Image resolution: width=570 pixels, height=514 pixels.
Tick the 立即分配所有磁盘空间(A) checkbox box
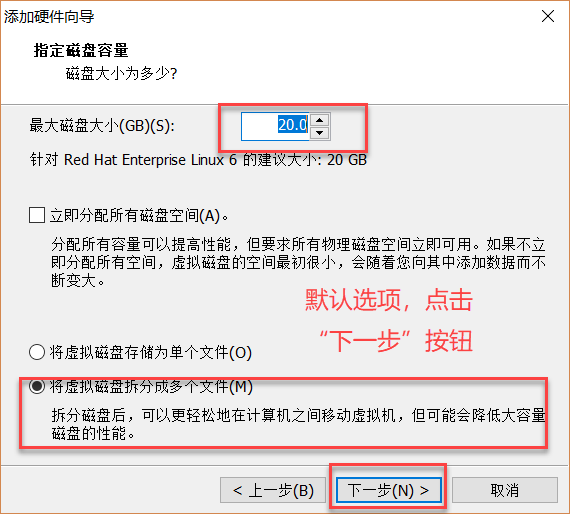(x=37, y=215)
